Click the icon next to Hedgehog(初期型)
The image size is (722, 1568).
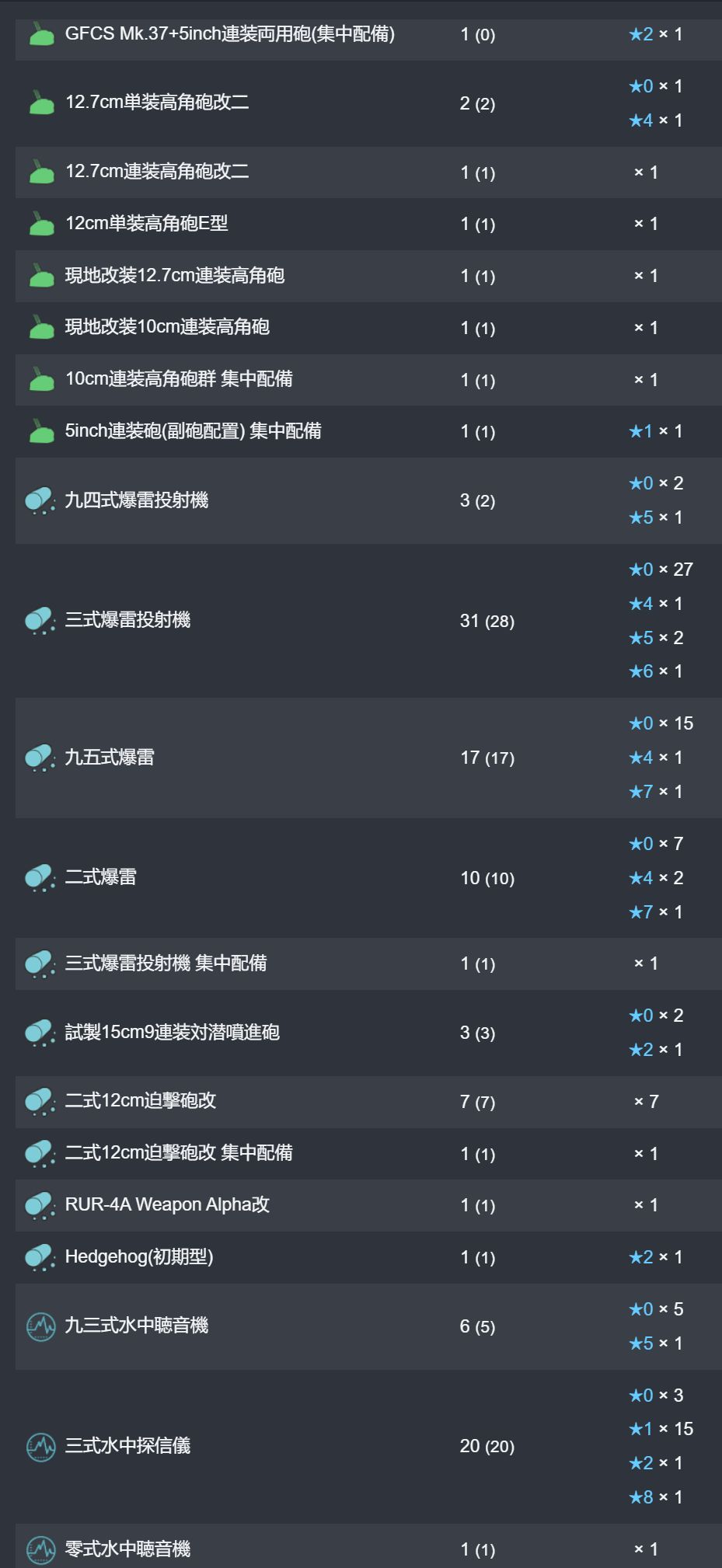[x=40, y=1257]
